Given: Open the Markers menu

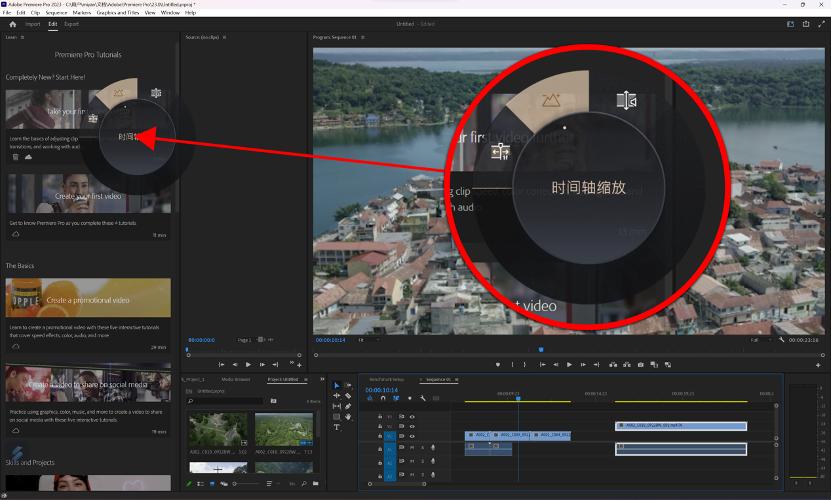Looking at the screenshot, I should click(x=82, y=12).
